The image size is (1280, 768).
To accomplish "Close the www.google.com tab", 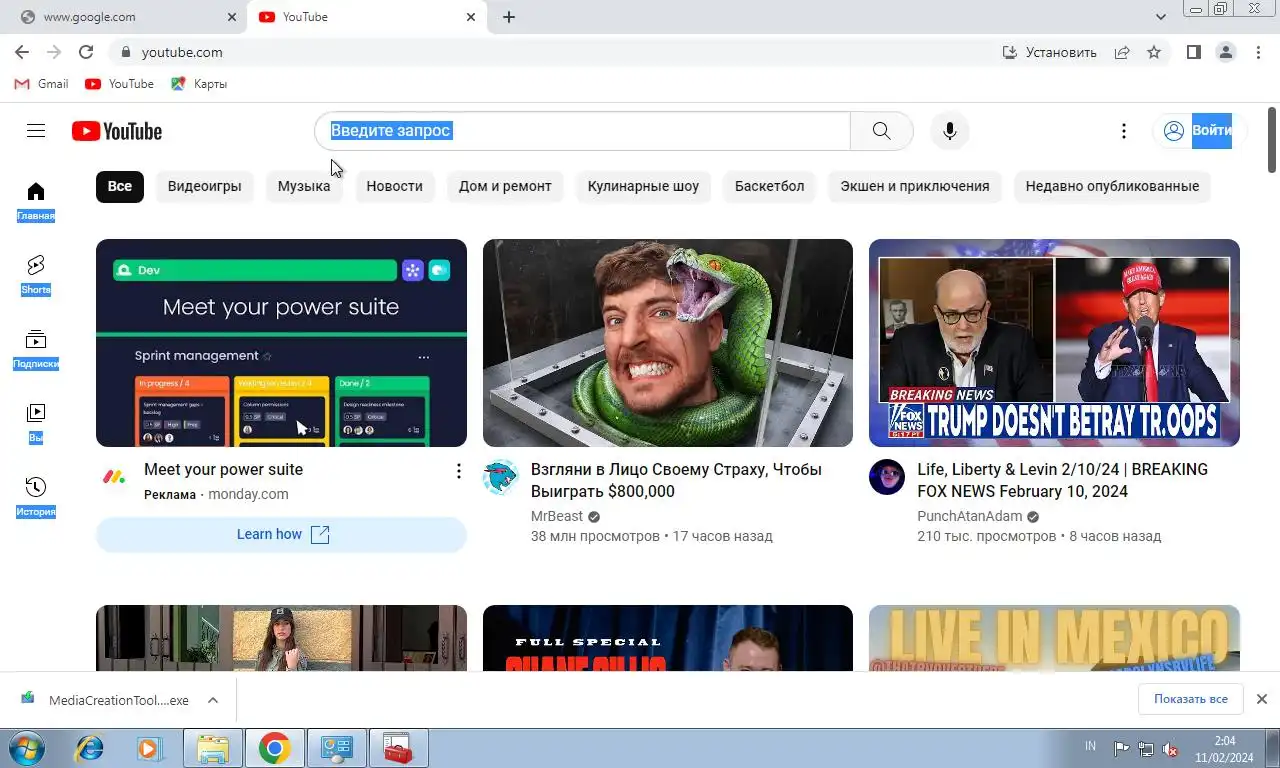I will pos(232,17).
